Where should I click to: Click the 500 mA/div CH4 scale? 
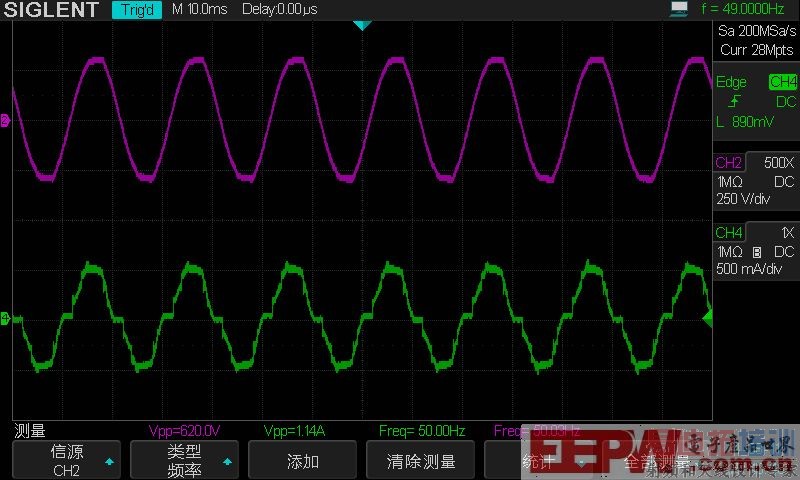point(748,269)
